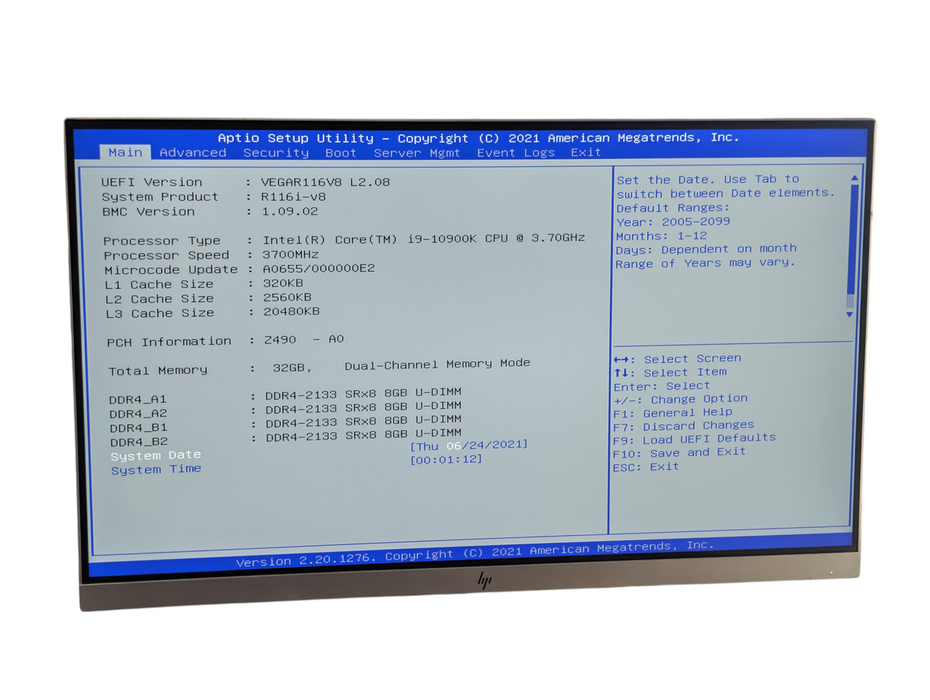This screenshot has width=930, height=700.
Task: Click the help panel scrollbar thumb
Action: click(852, 240)
